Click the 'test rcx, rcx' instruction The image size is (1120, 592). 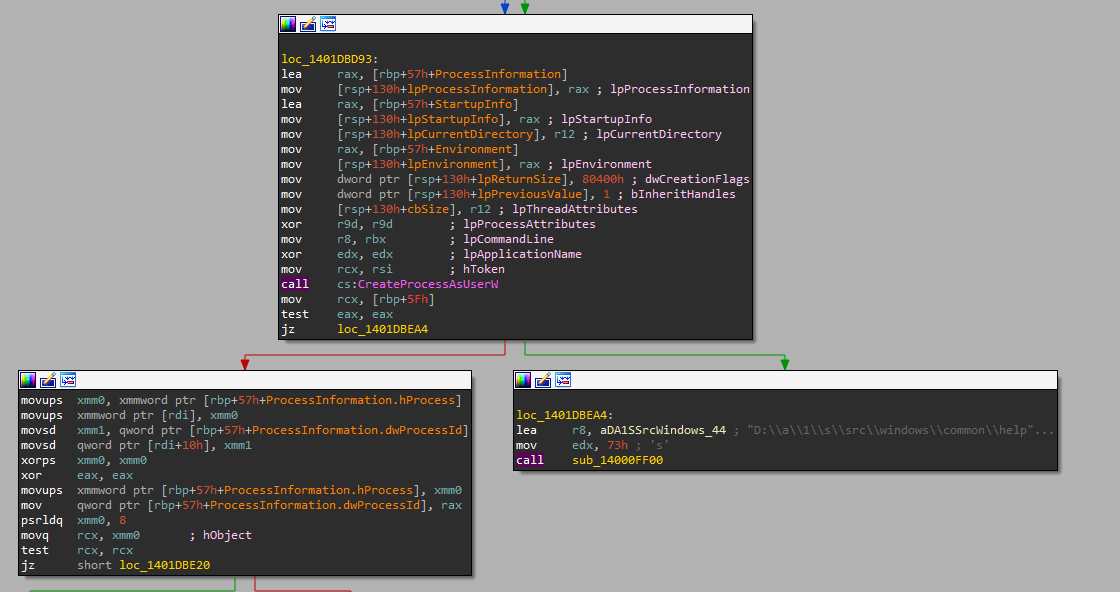77,550
